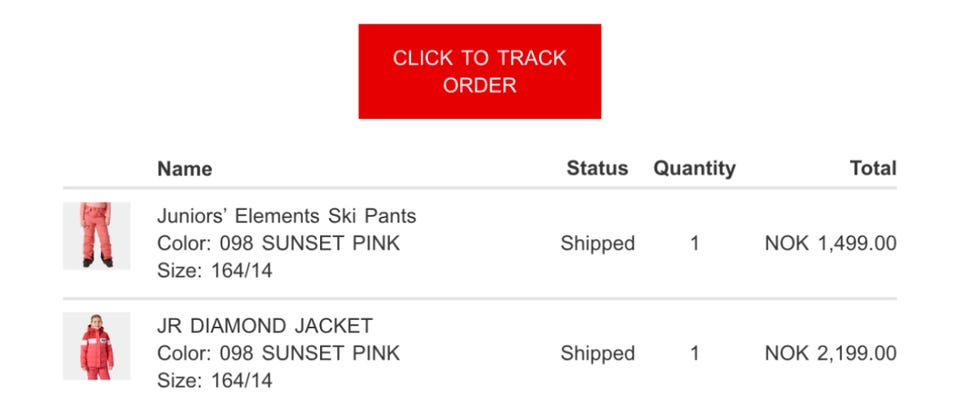
Task: Click the Total column header
Action: tap(872, 169)
